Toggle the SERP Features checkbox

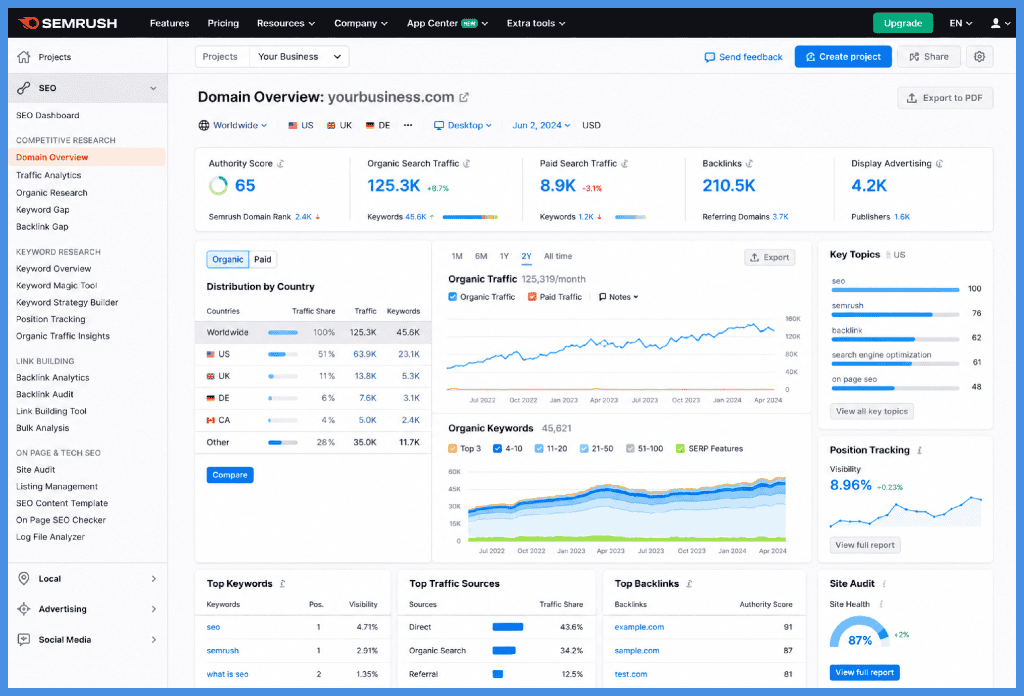coord(680,449)
